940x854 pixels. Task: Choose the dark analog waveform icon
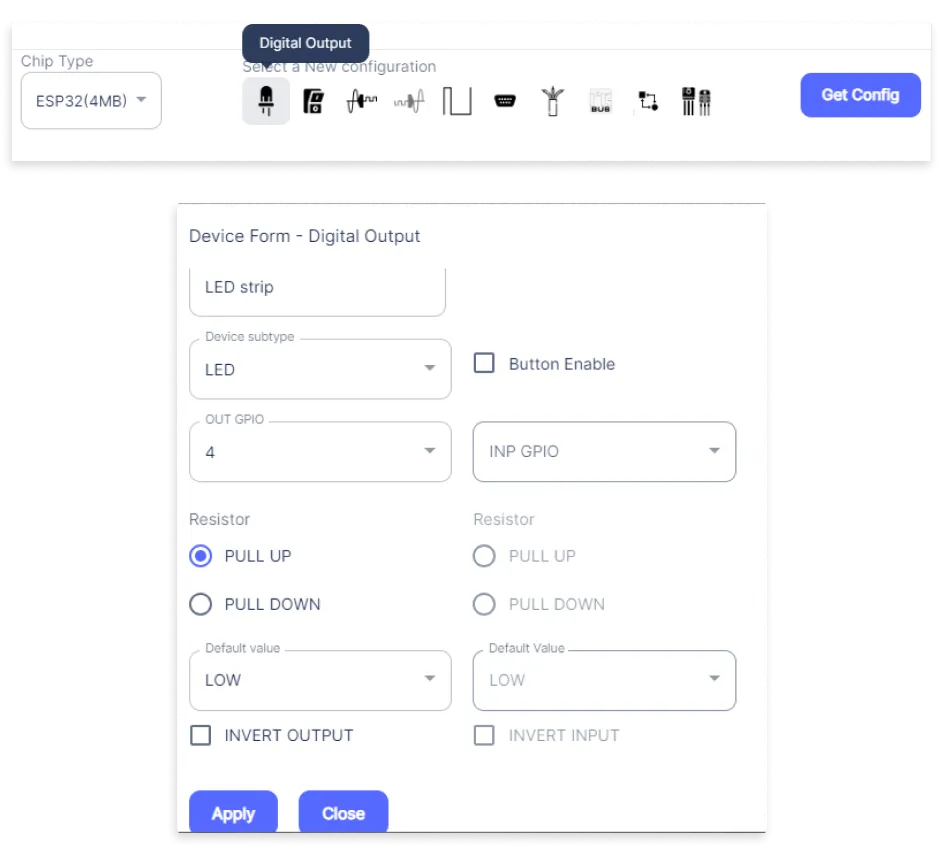pos(361,101)
